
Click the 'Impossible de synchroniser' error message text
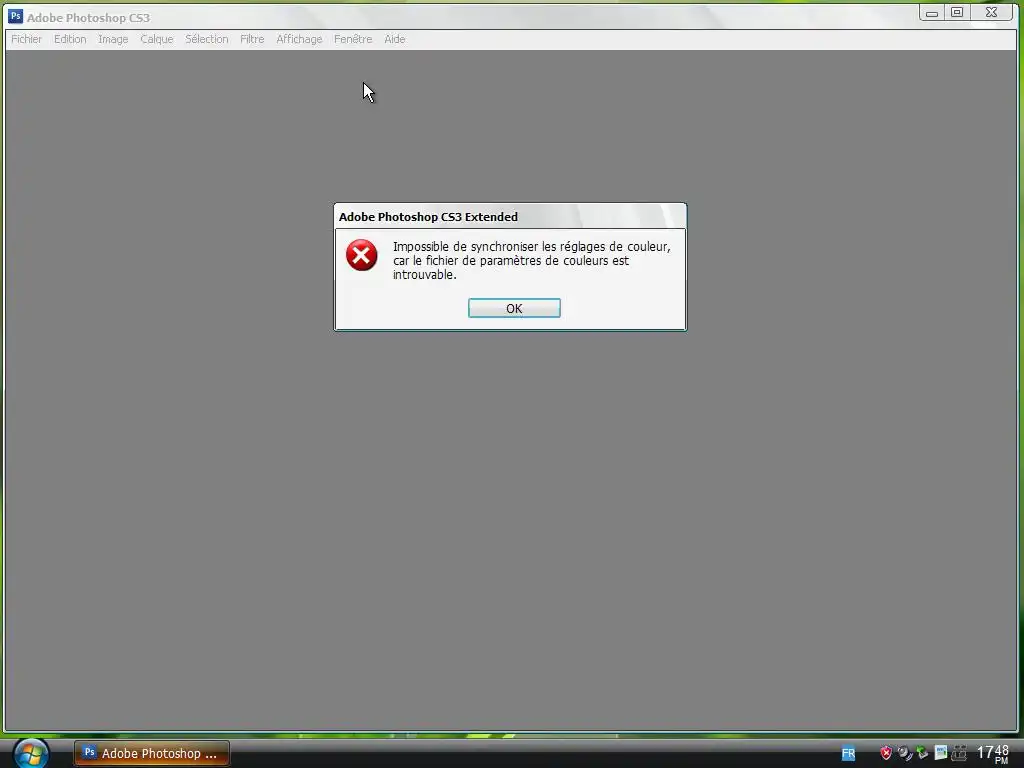[532, 261]
